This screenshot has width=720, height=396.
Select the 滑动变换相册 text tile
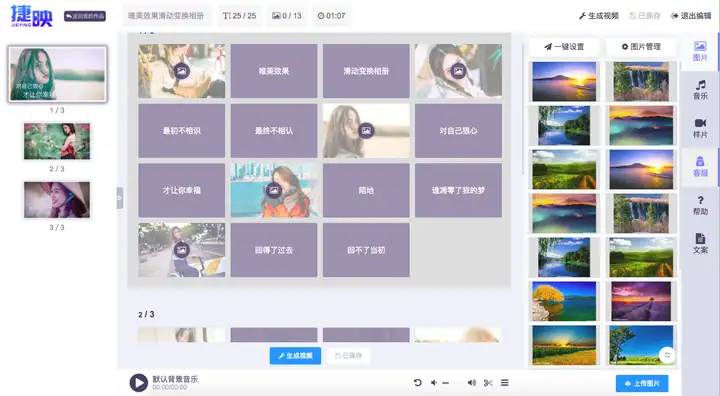(x=366, y=71)
